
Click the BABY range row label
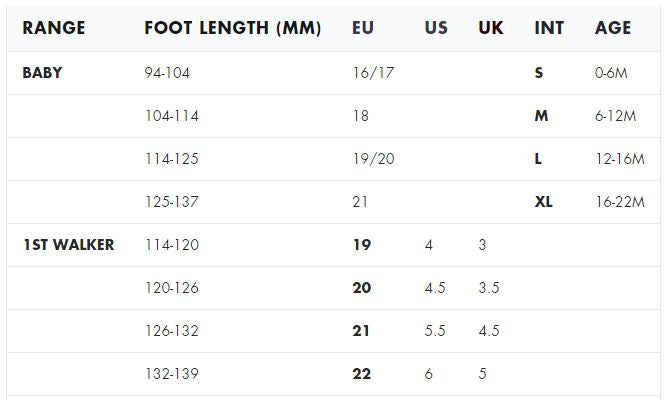coord(42,73)
